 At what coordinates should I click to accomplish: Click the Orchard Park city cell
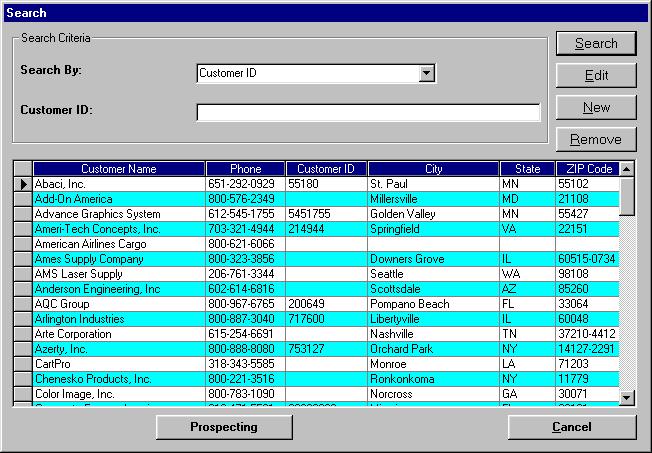[x=433, y=349]
